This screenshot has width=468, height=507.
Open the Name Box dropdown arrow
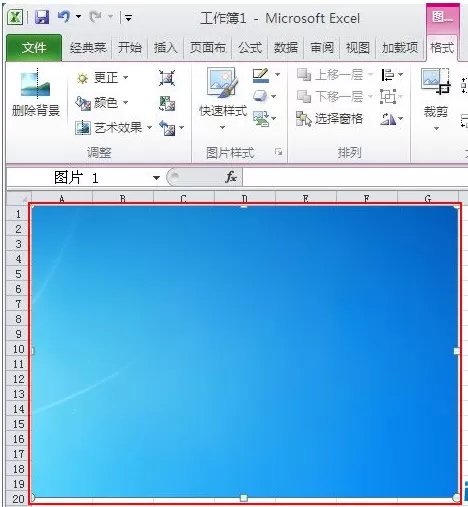tap(156, 178)
